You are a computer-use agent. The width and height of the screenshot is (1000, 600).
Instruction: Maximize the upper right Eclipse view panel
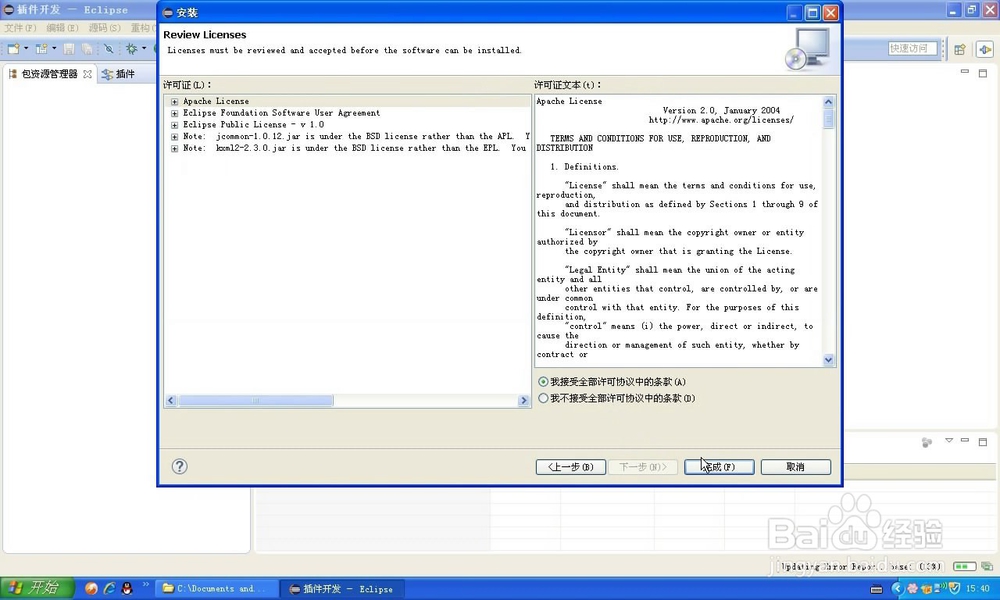tap(983, 73)
